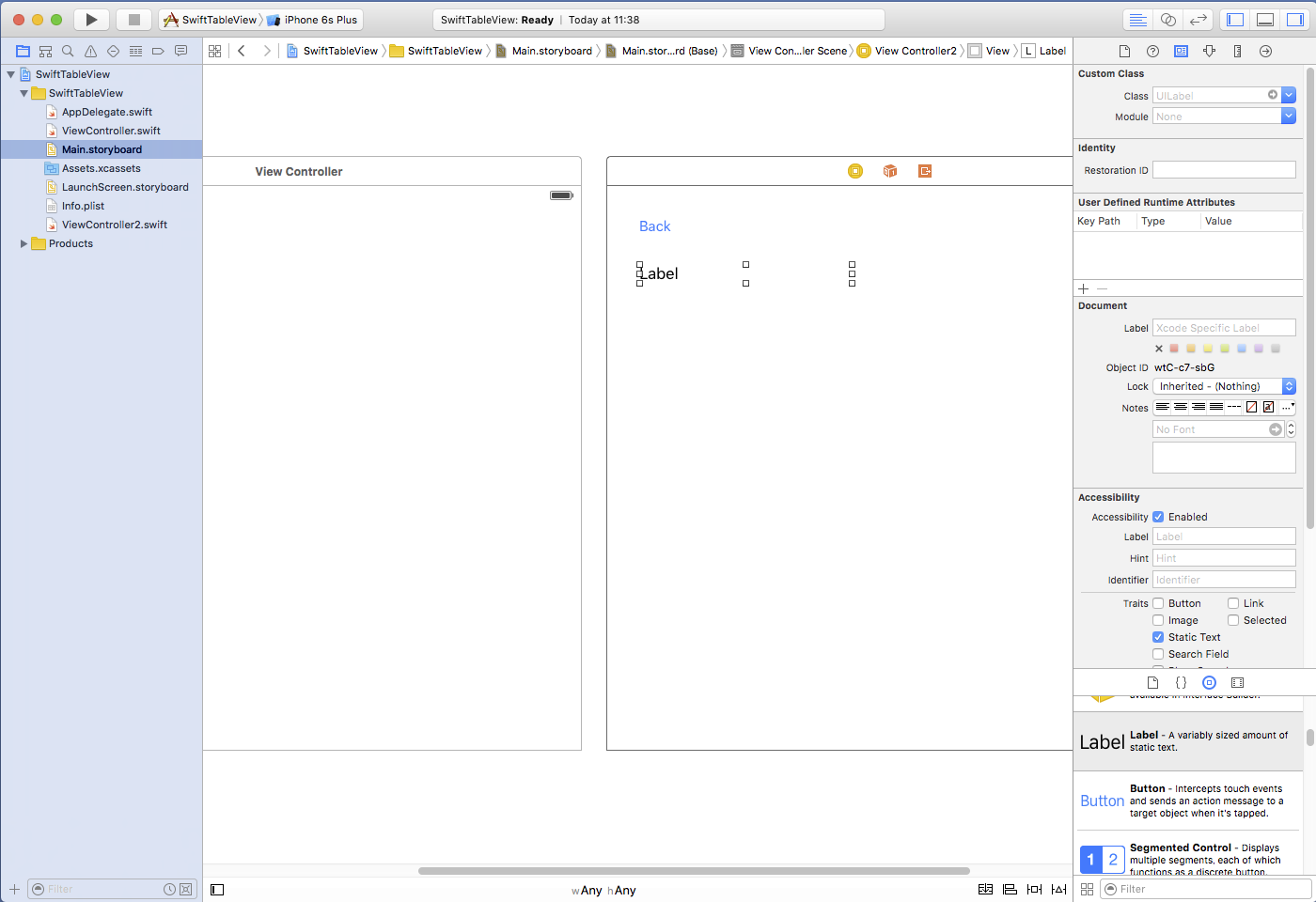
Task: Switch to the Size inspector
Action: pos(1237,51)
